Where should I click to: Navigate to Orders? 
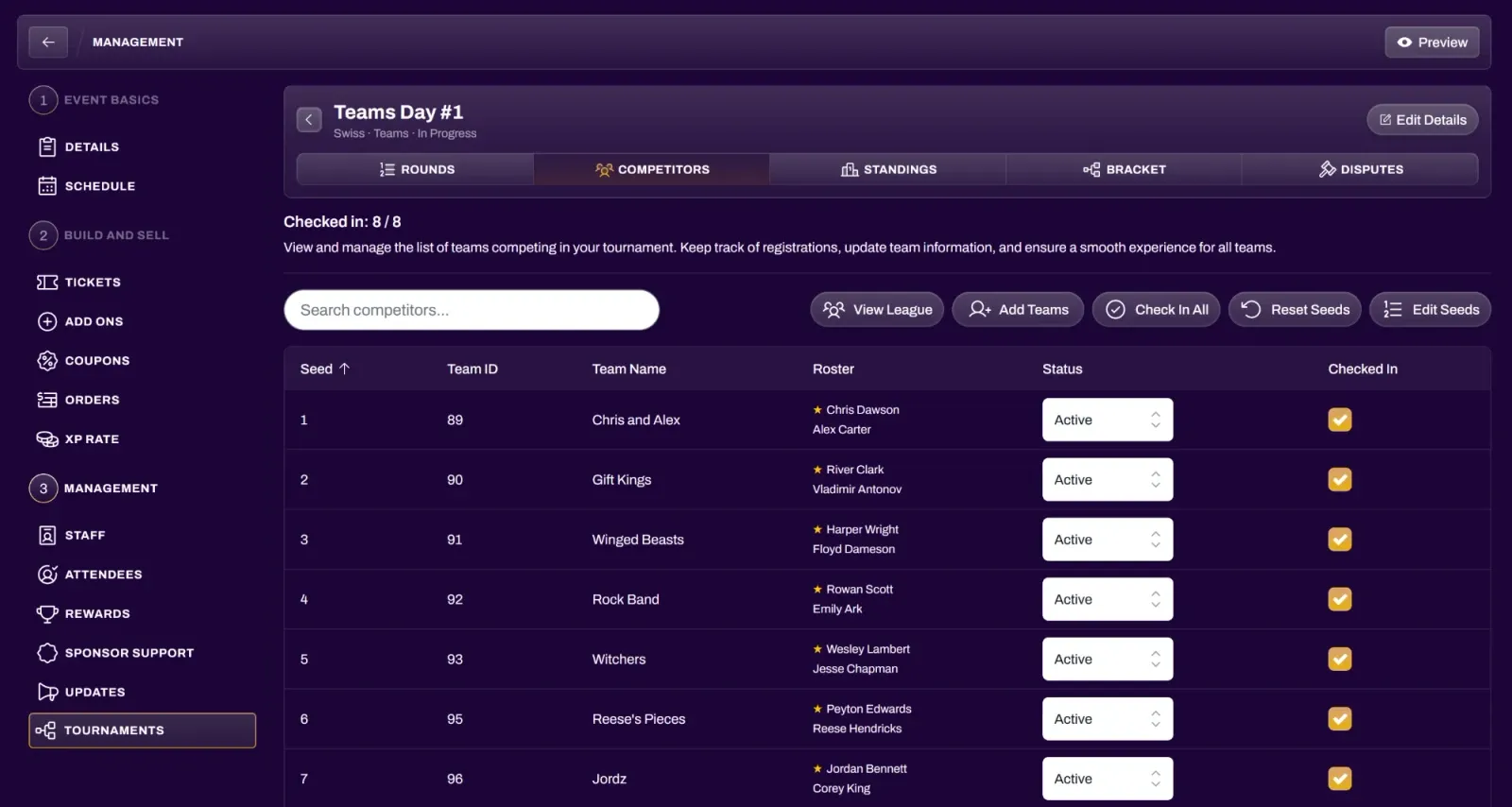(79, 400)
